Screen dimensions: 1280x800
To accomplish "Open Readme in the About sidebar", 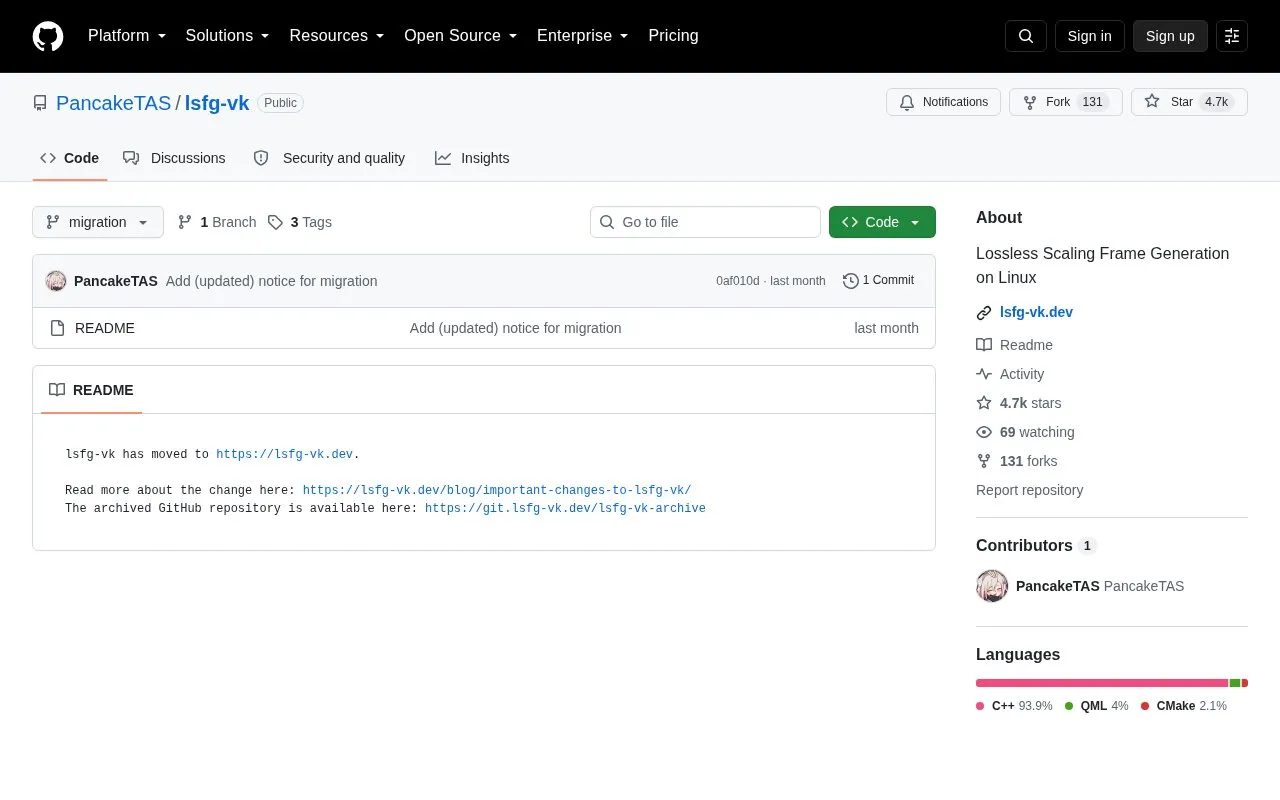I will (x=1015, y=345).
